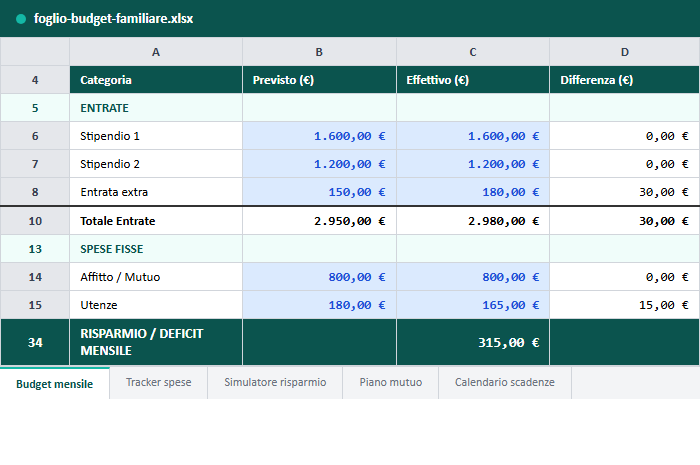Screen dimensions: 700x465
Task: Open the Tracker spese sheet tab
Action: (158, 382)
